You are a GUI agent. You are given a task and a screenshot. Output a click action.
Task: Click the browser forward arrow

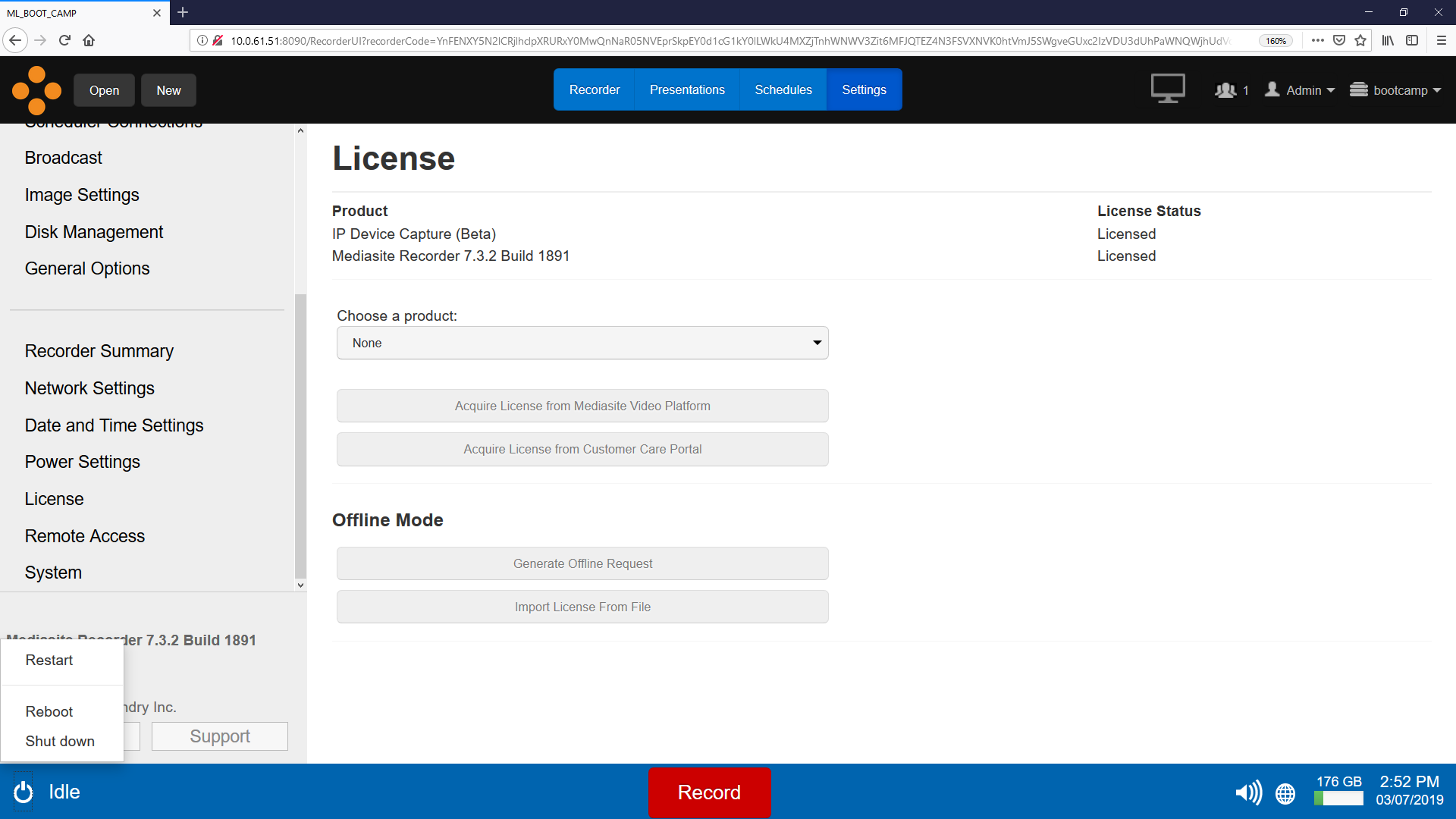41,40
